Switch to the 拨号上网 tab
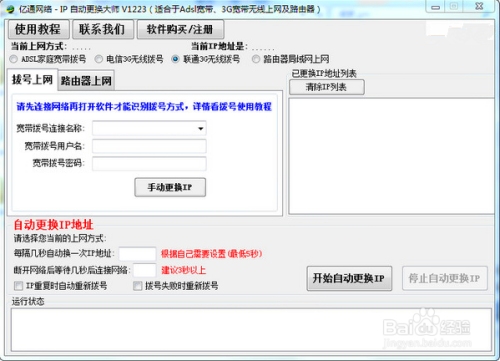The image size is (500, 361). point(32,79)
